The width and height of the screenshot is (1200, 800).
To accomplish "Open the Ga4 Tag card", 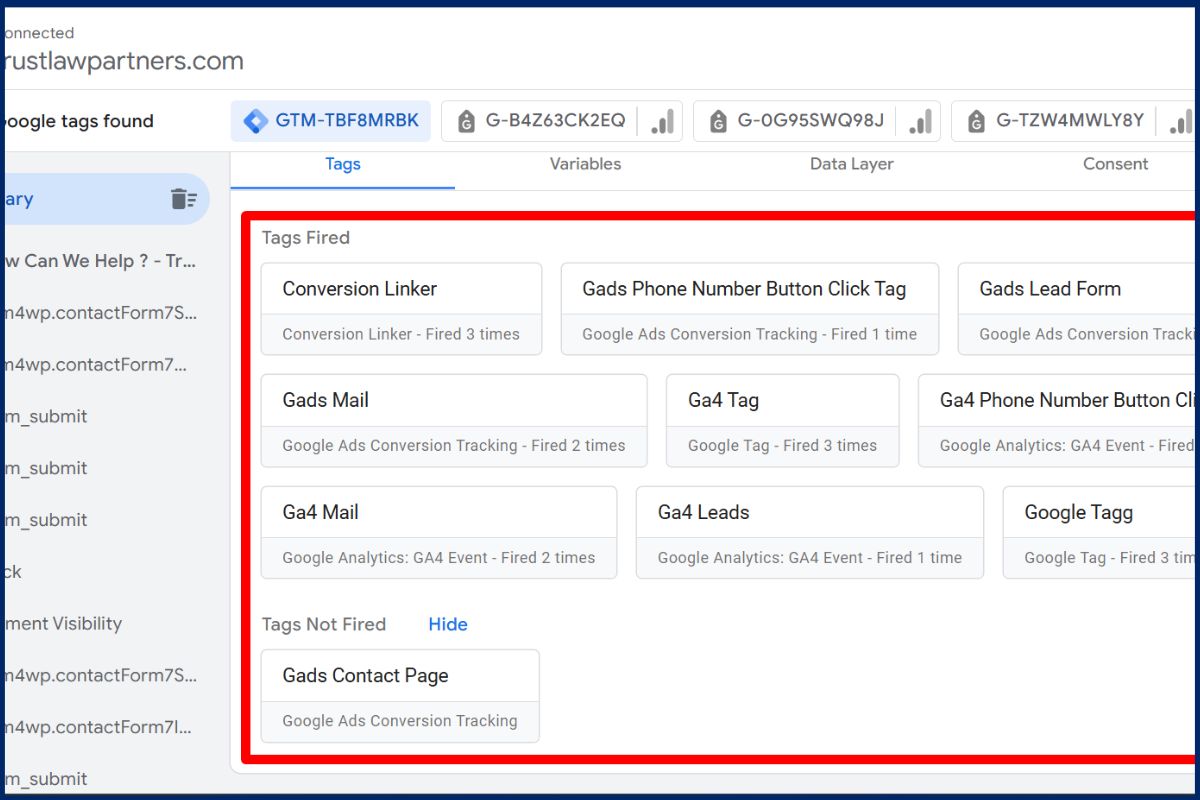I will (782, 421).
